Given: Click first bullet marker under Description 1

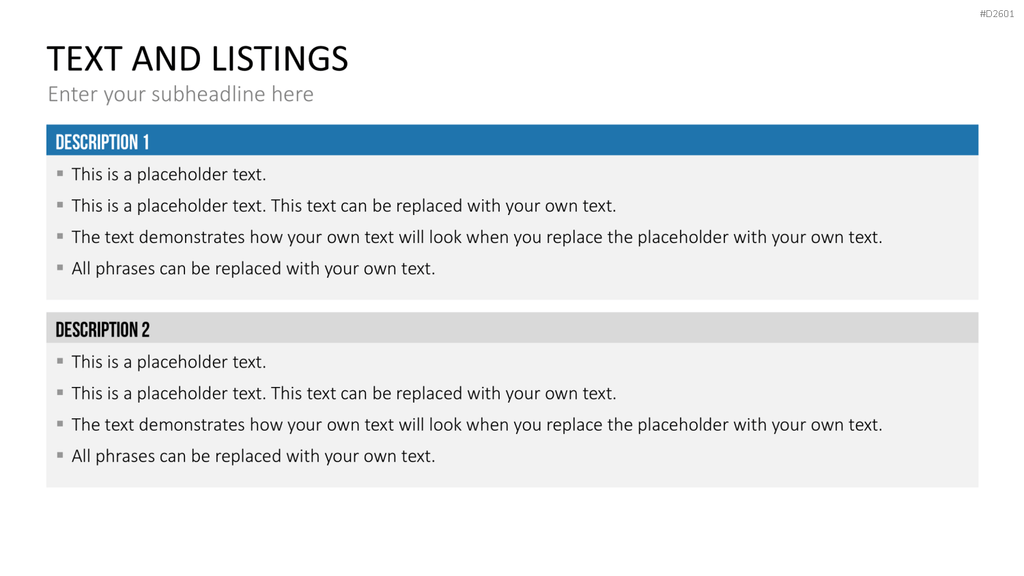Looking at the screenshot, I should (60, 173).
